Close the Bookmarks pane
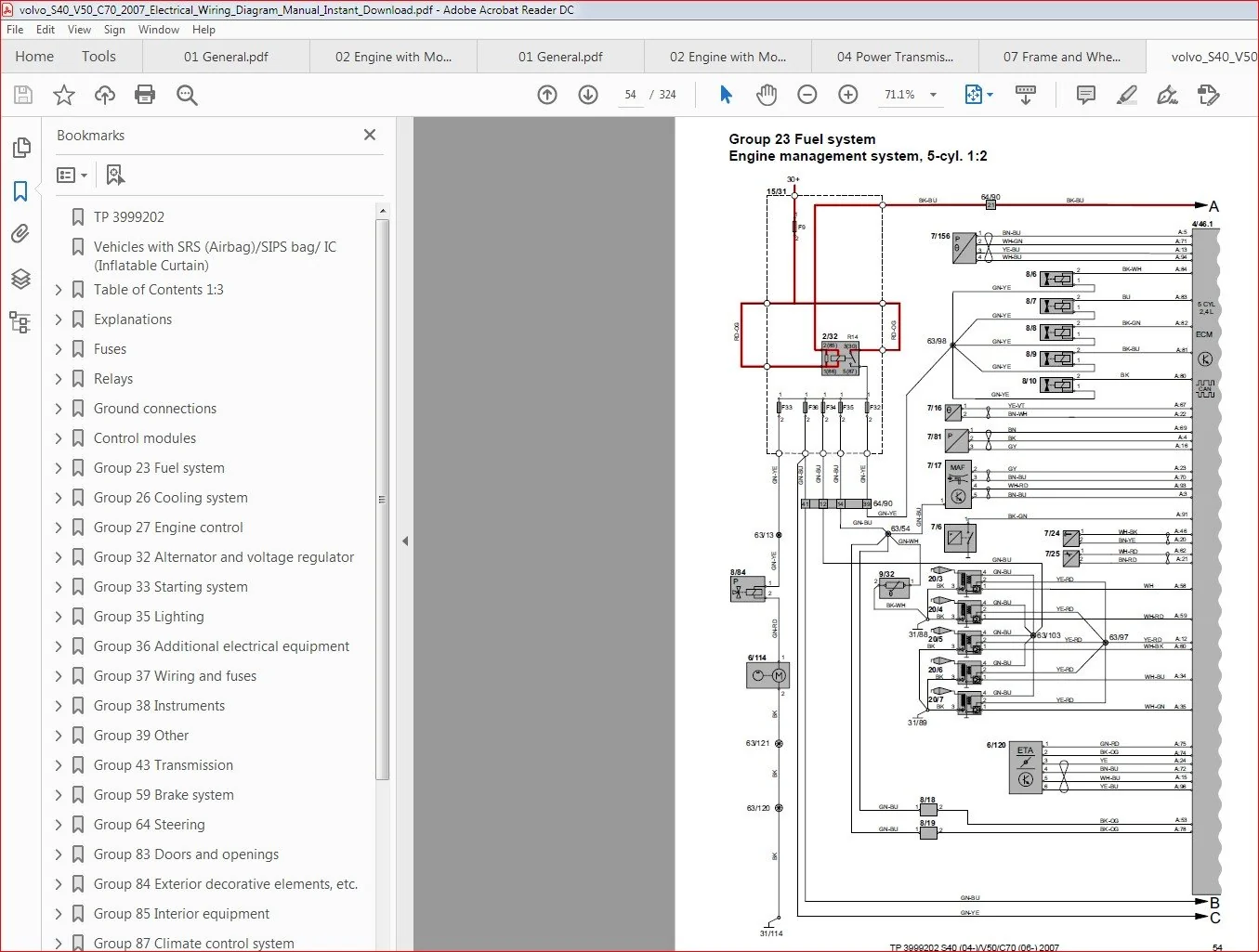This screenshot has width=1259, height=952. coord(370,135)
